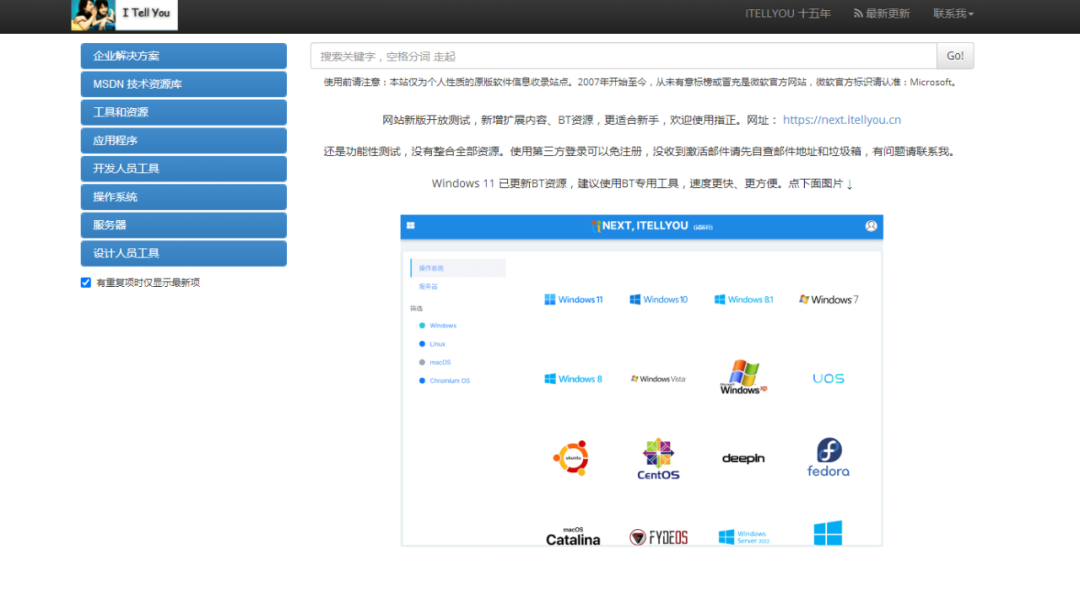Expand the 联系我 dropdown menu
Screen dimensions: 1080x599
pos(953,14)
